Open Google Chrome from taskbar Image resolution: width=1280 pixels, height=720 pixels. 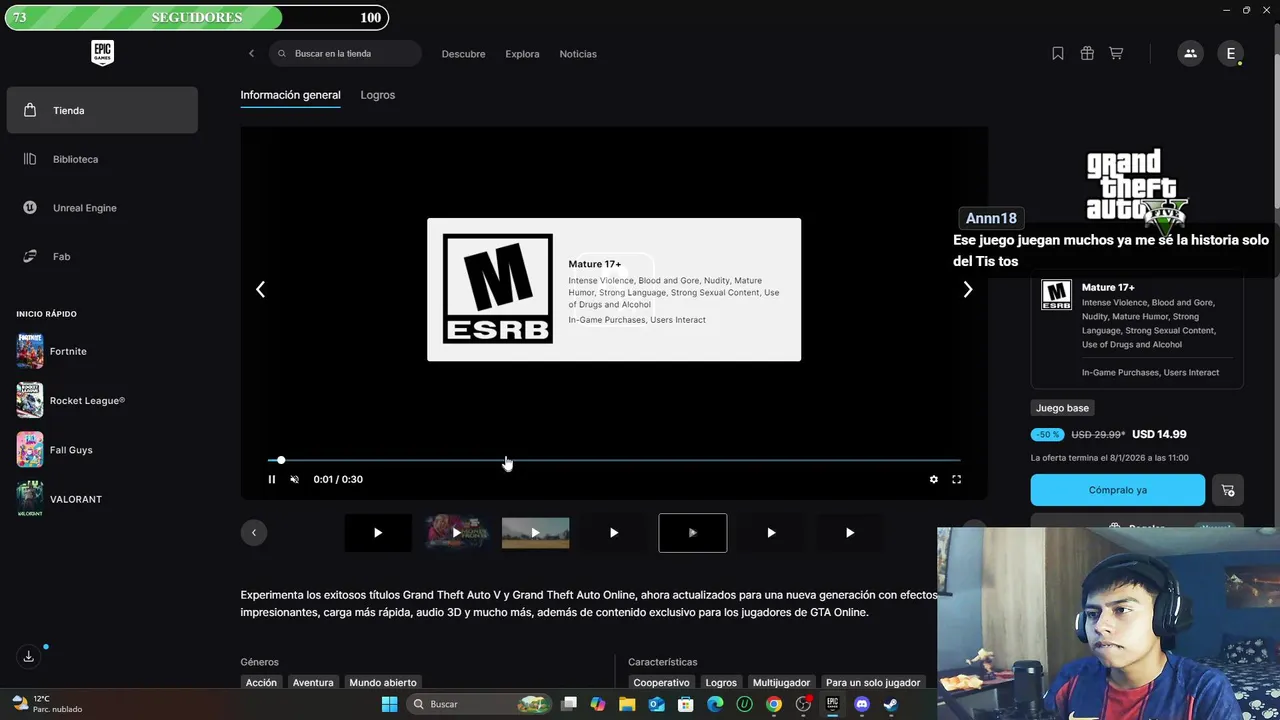pos(774,704)
